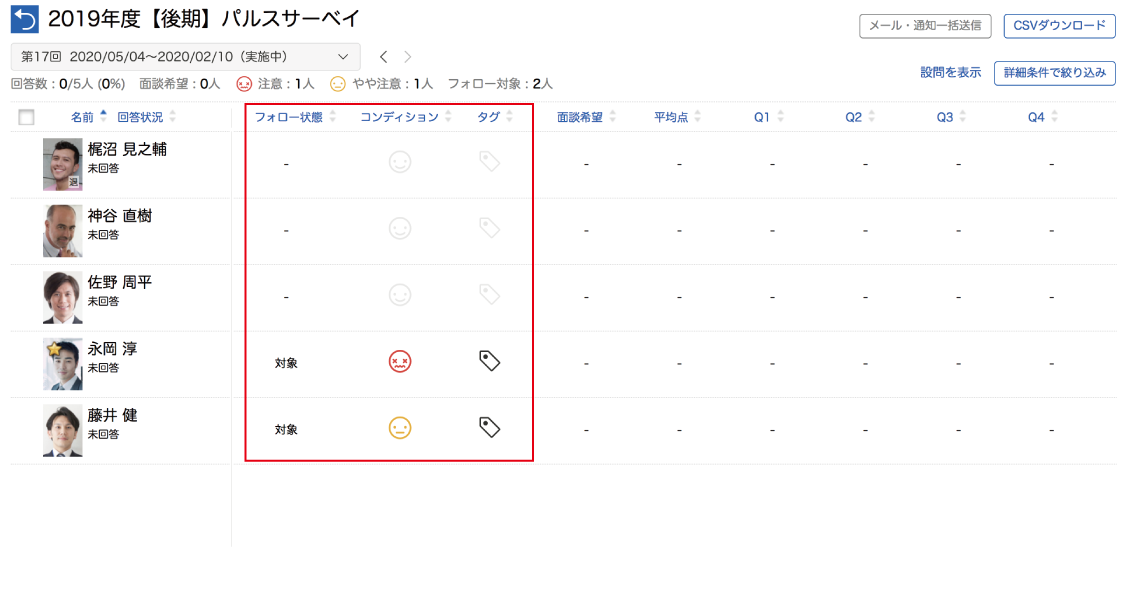
Task: Click the yellow neutral face for 藤井 健
Action: click(400, 428)
